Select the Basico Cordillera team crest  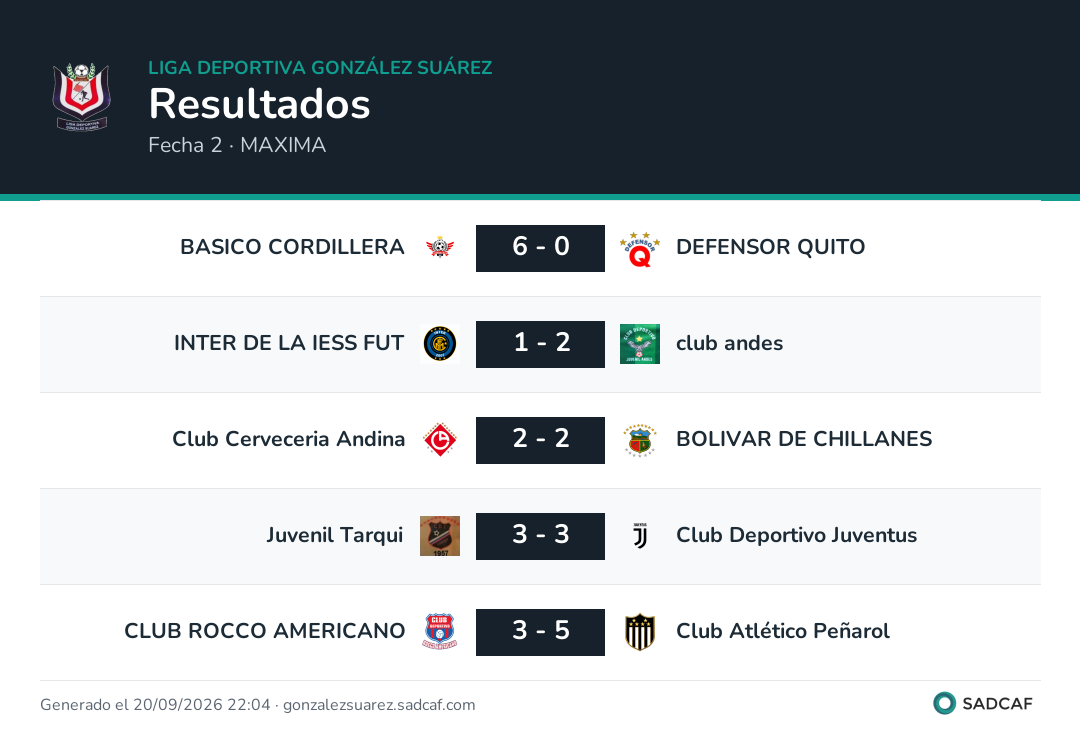[440, 247]
